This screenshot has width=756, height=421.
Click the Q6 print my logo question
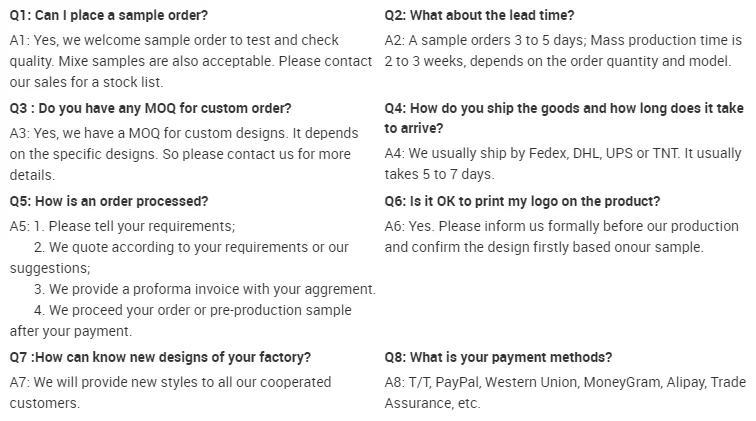click(x=522, y=201)
